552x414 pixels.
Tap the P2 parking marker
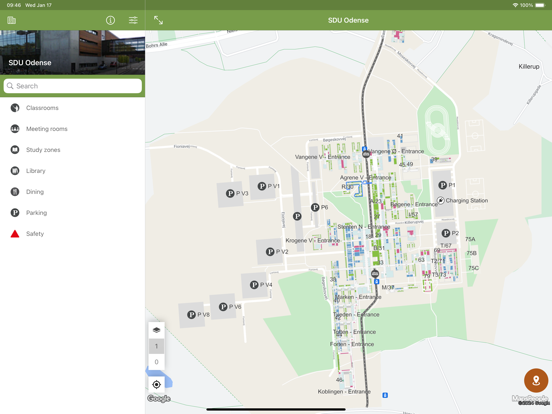pyautogui.click(x=446, y=233)
